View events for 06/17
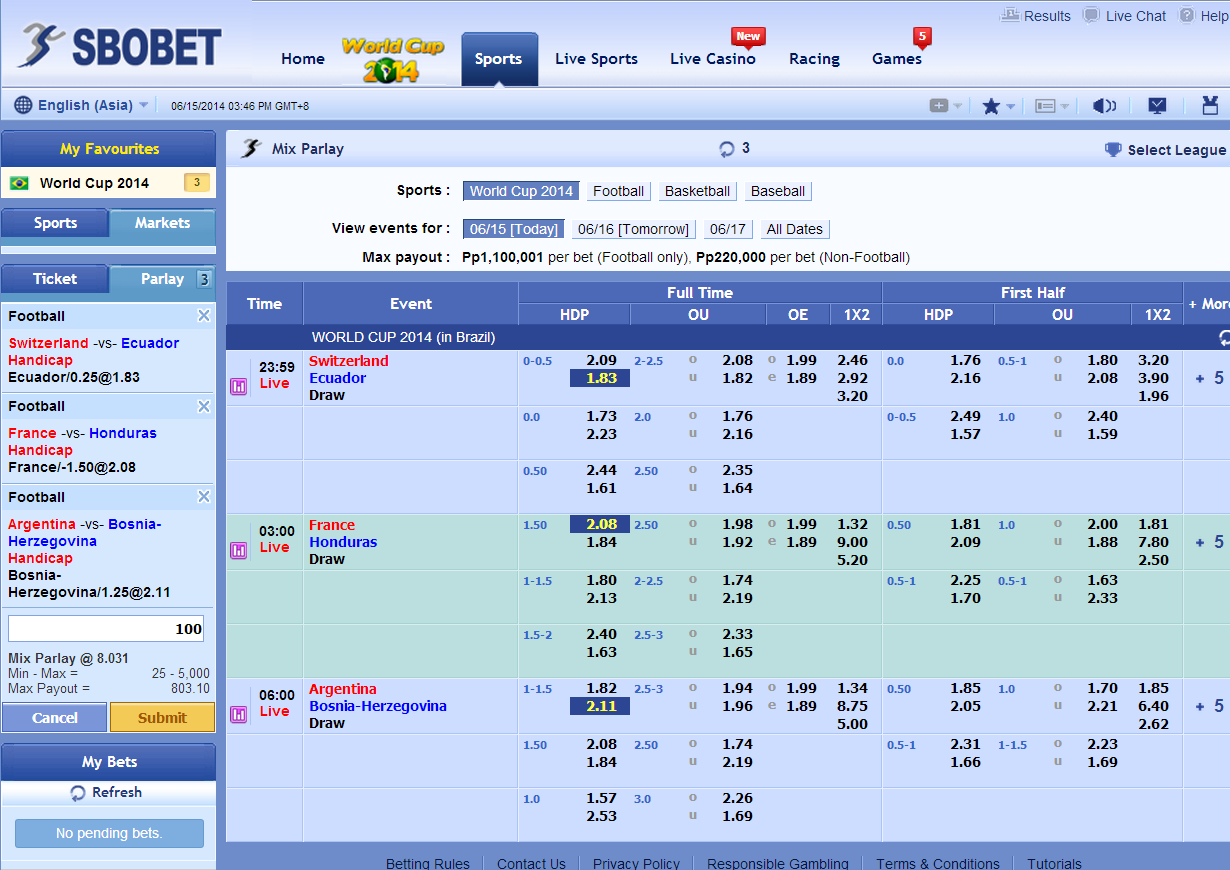The height and width of the screenshot is (870, 1230). click(727, 229)
